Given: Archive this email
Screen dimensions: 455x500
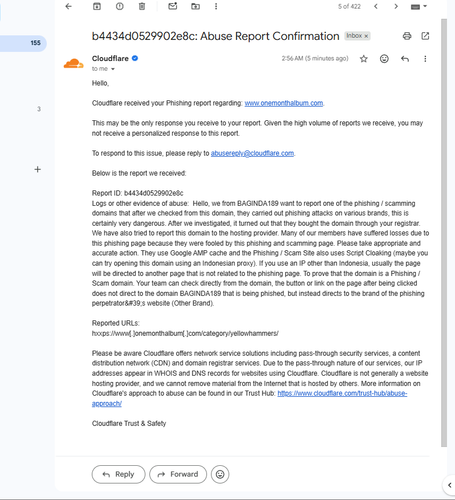Looking at the screenshot, I should (97, 6).
